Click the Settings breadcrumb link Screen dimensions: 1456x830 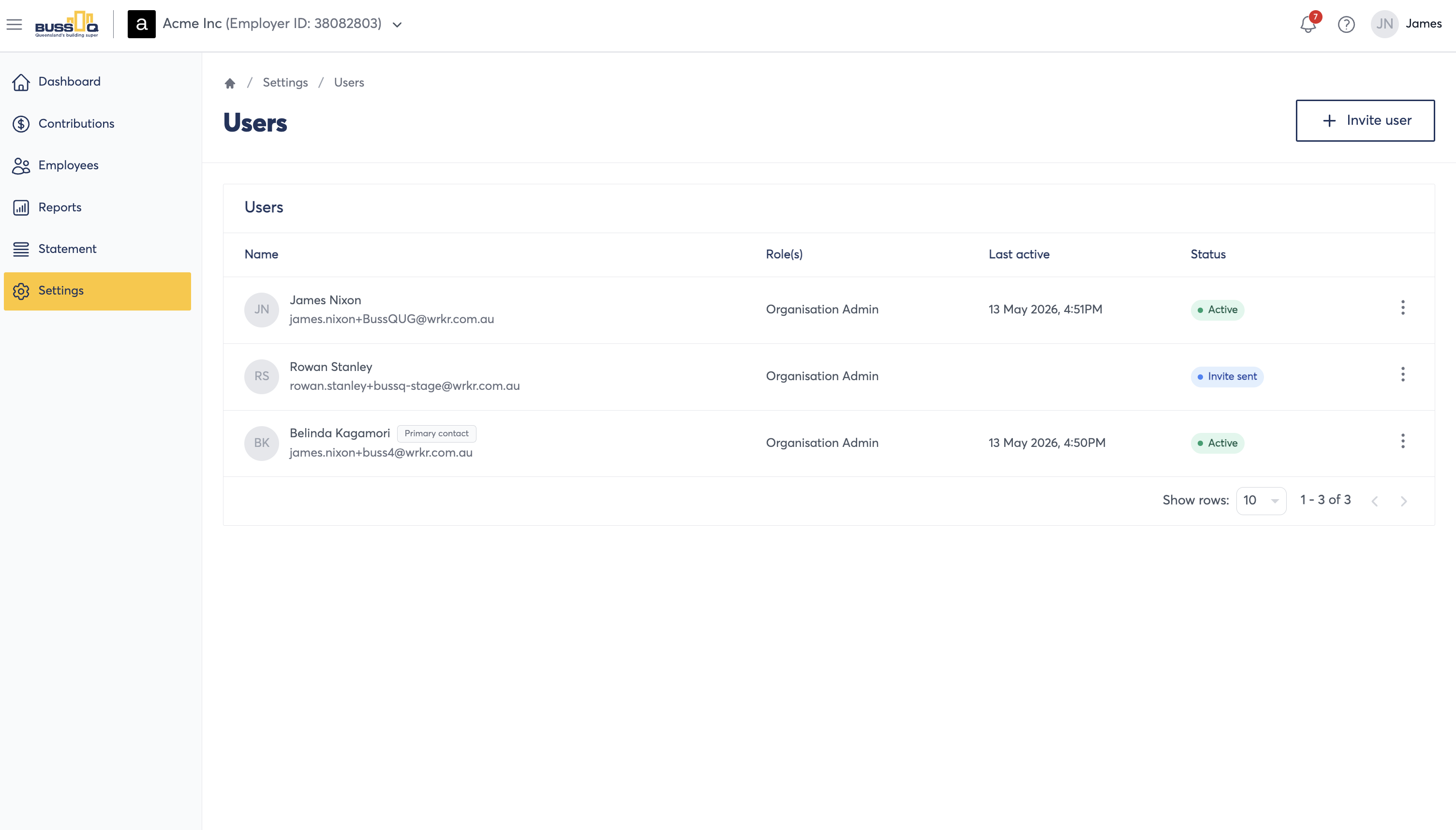click(285, 83)
